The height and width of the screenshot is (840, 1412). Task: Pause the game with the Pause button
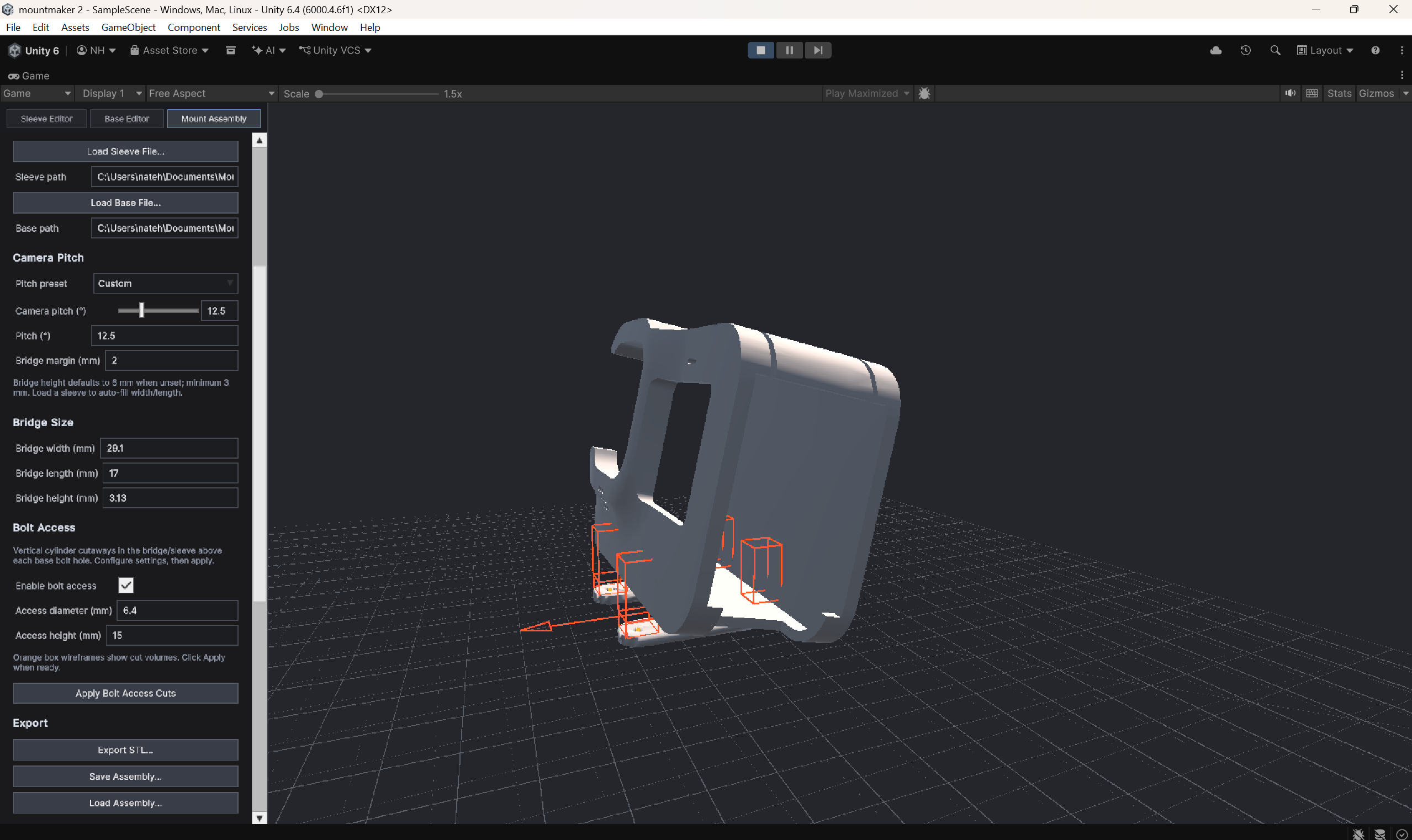[x=789, y=50]
